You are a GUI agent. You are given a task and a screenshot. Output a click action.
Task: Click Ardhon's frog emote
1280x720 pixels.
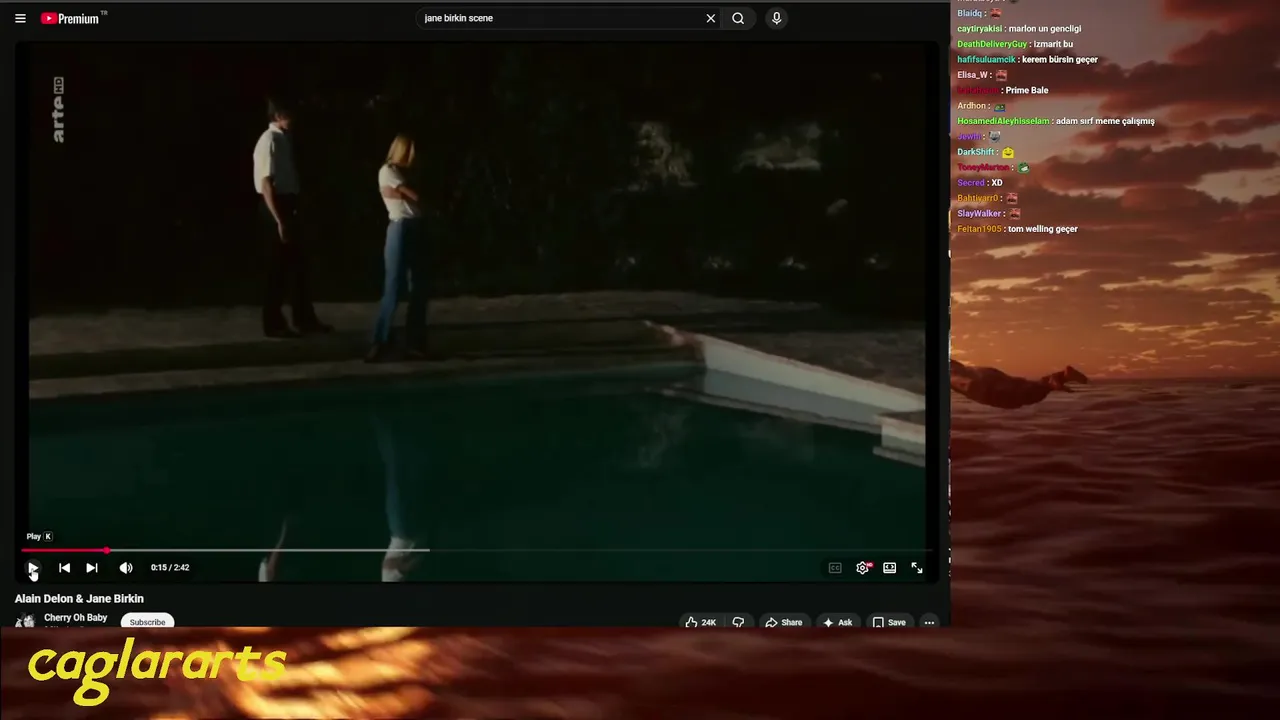coord(999,106)
